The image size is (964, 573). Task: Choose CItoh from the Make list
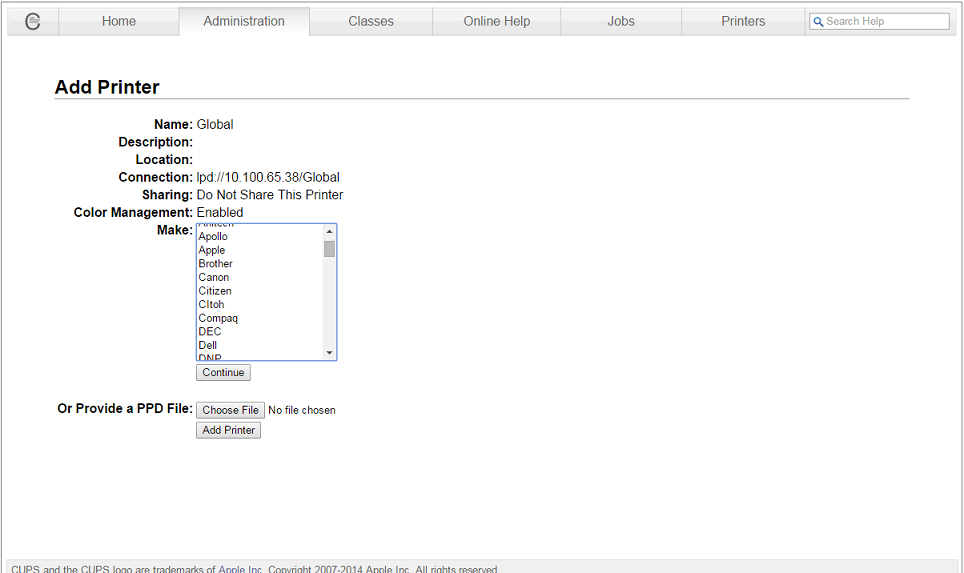[x=260, y=304]
